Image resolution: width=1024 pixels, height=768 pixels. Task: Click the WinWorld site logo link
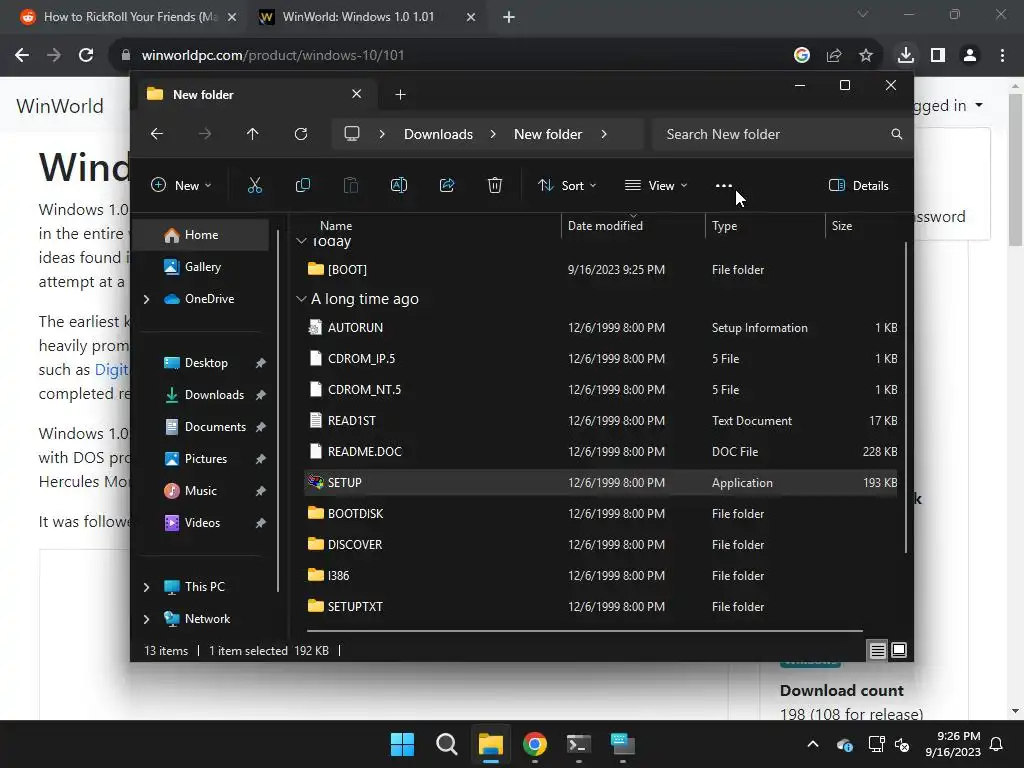[x=59, y=106]
